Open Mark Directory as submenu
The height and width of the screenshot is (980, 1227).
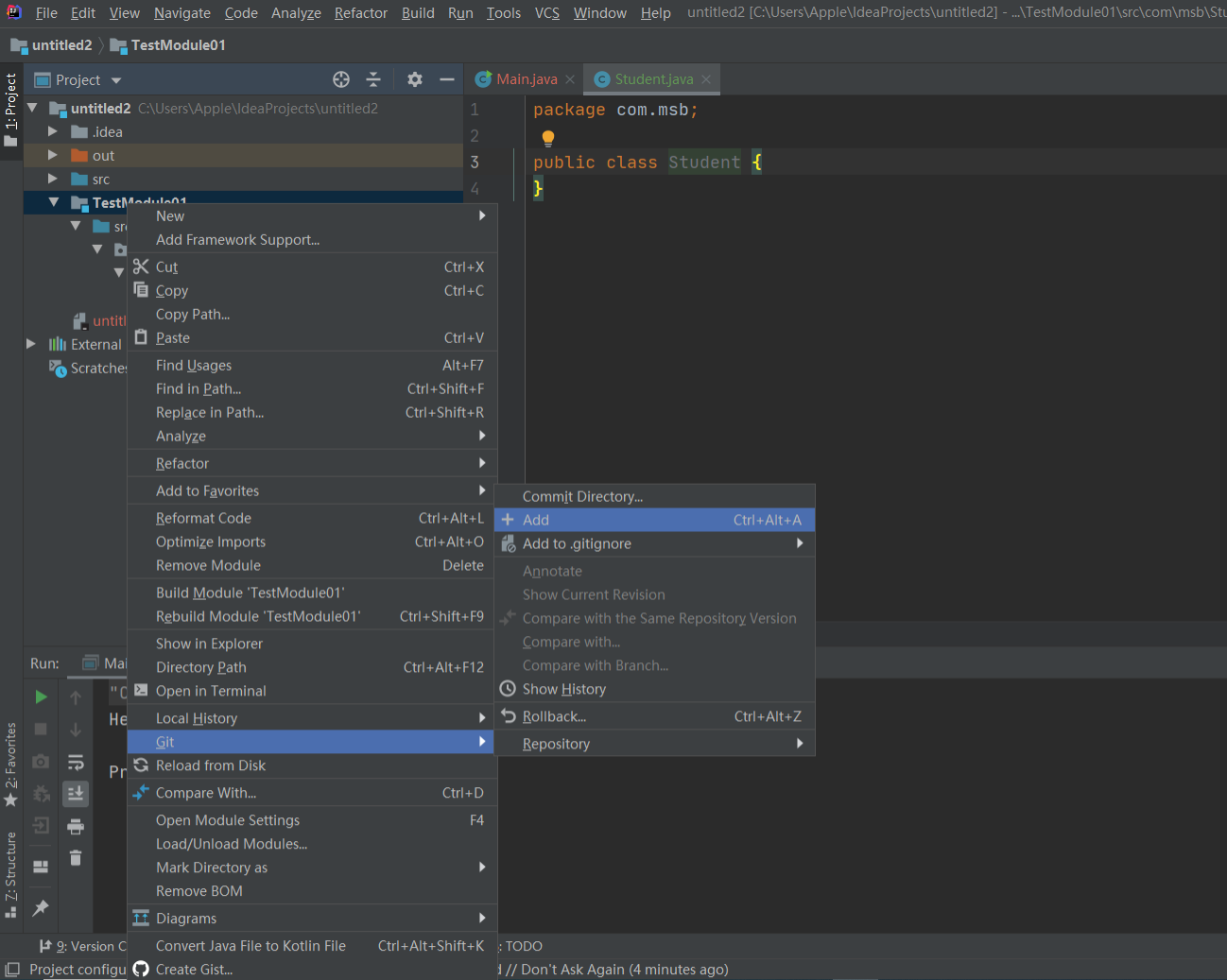(312, 868)
